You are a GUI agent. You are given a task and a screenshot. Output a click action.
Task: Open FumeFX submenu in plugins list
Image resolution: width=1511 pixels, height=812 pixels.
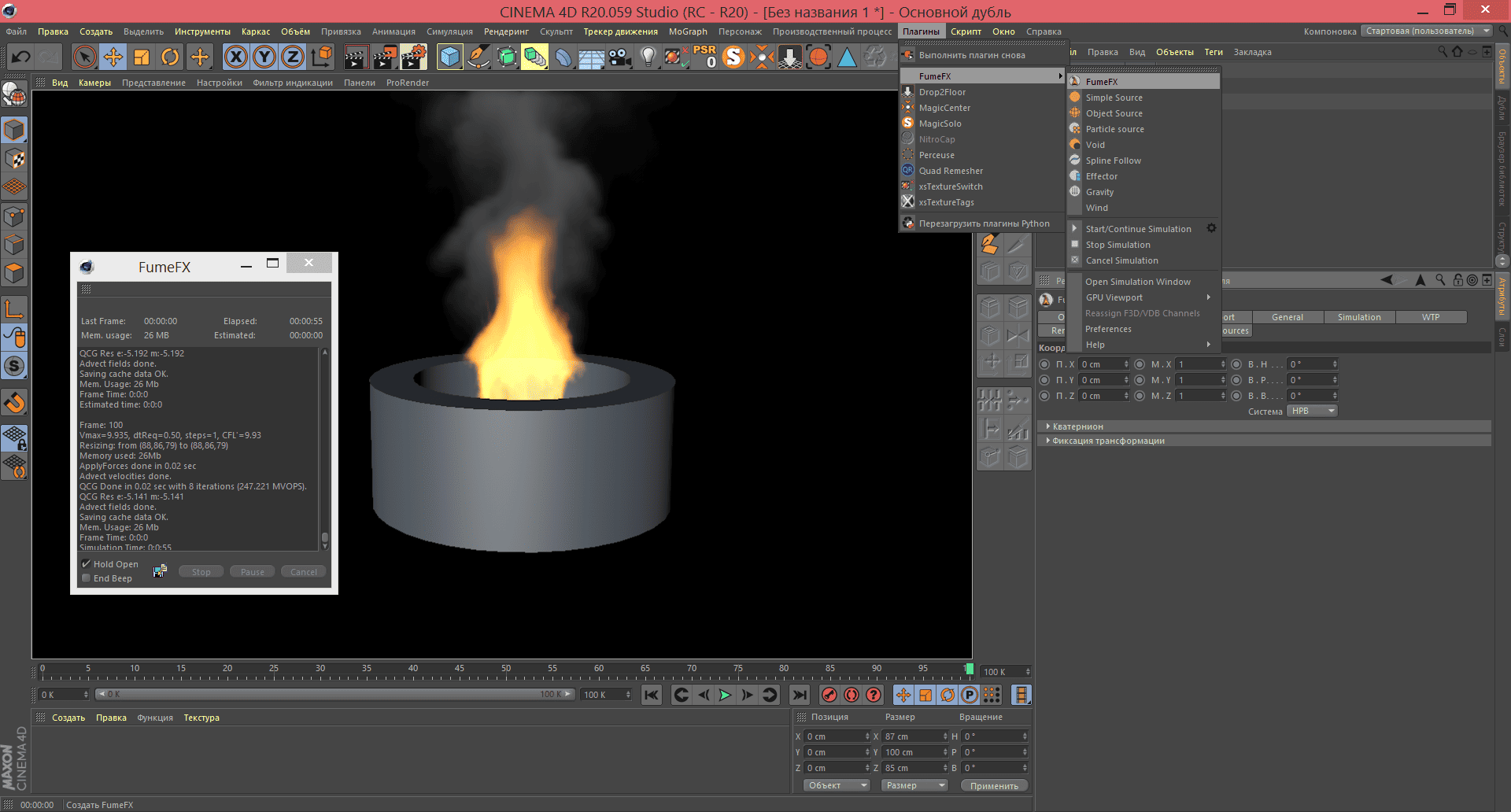coord(982,76)
